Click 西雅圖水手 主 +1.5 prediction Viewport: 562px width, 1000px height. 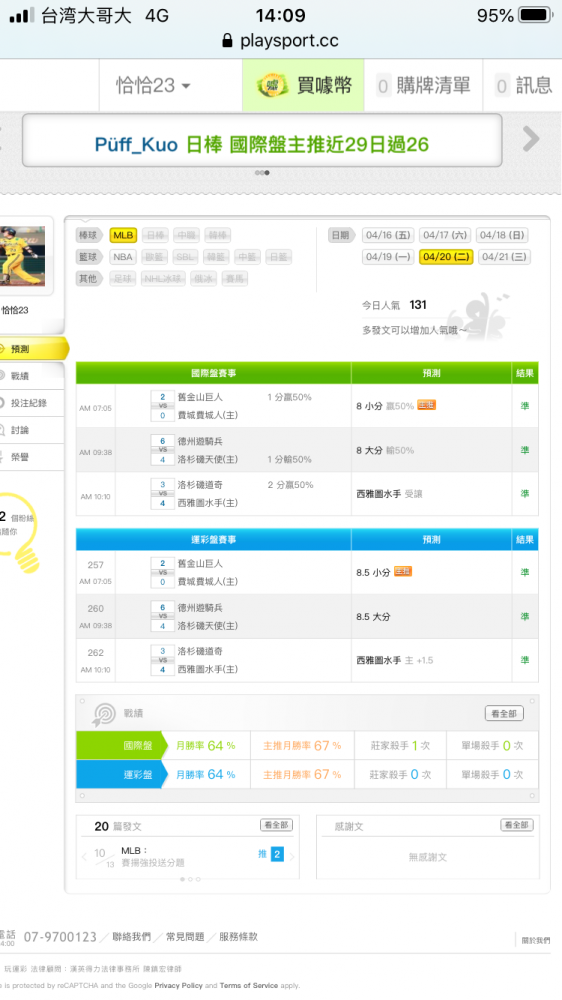pos(394,661)
